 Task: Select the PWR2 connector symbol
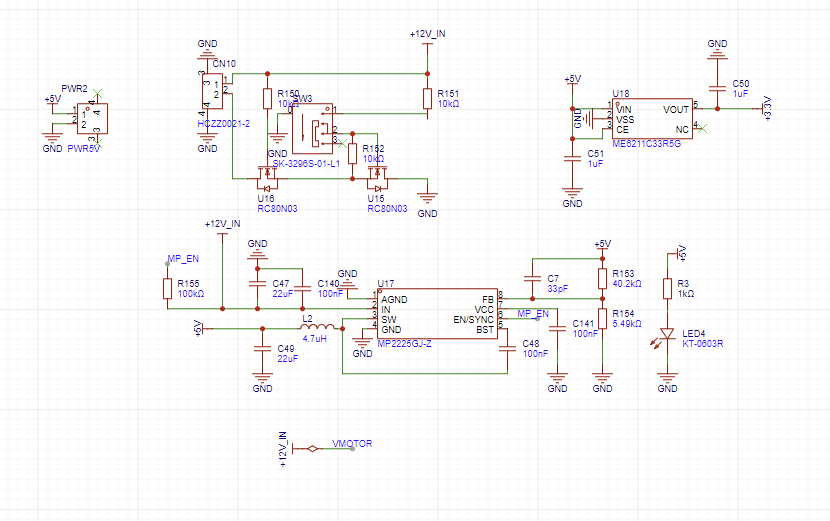(x=92, y=119)
